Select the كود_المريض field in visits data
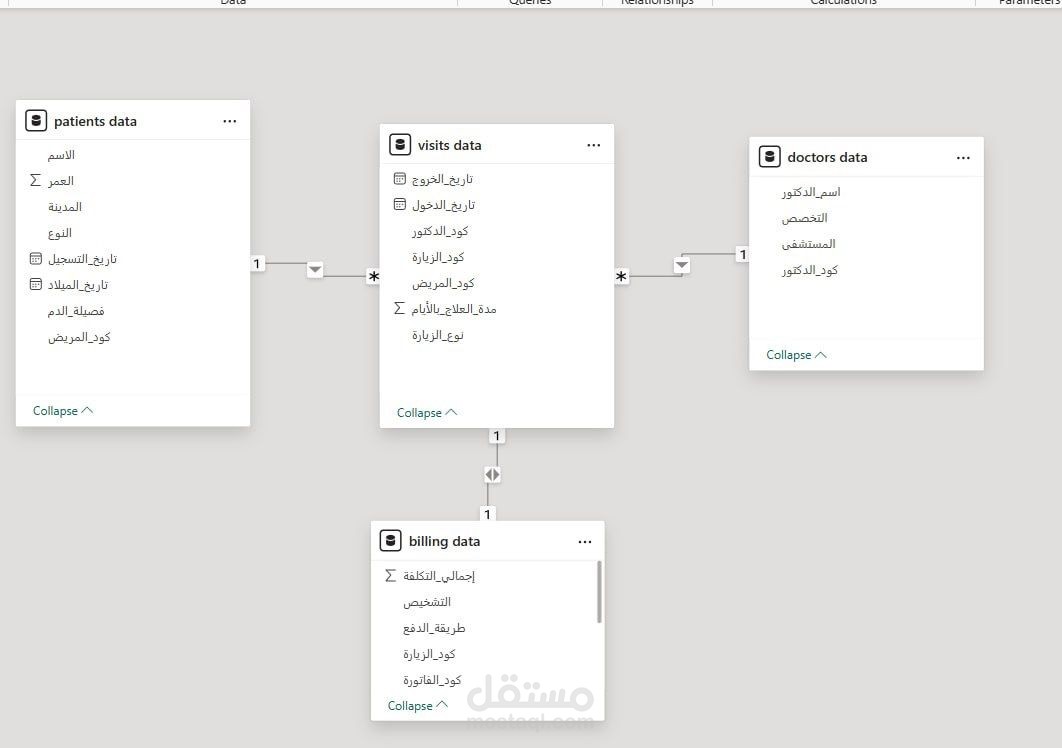 coord(443,283)
